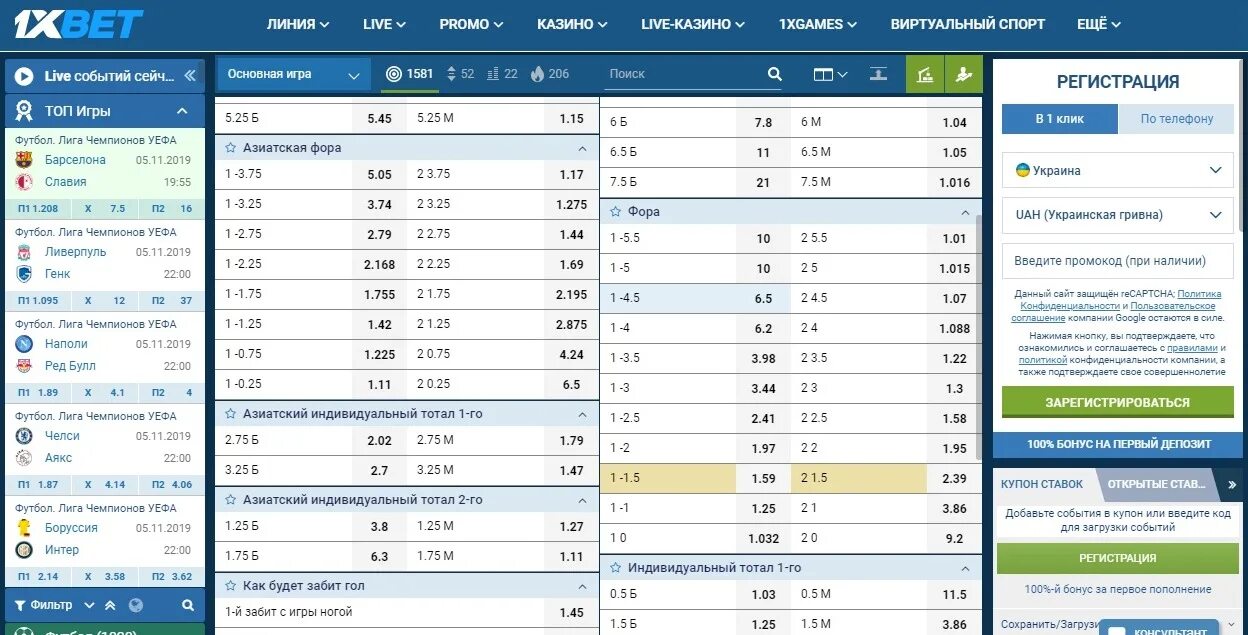Click the Live events play icon
This screenshot has width=1248, height=635.
tap(24, 76)
